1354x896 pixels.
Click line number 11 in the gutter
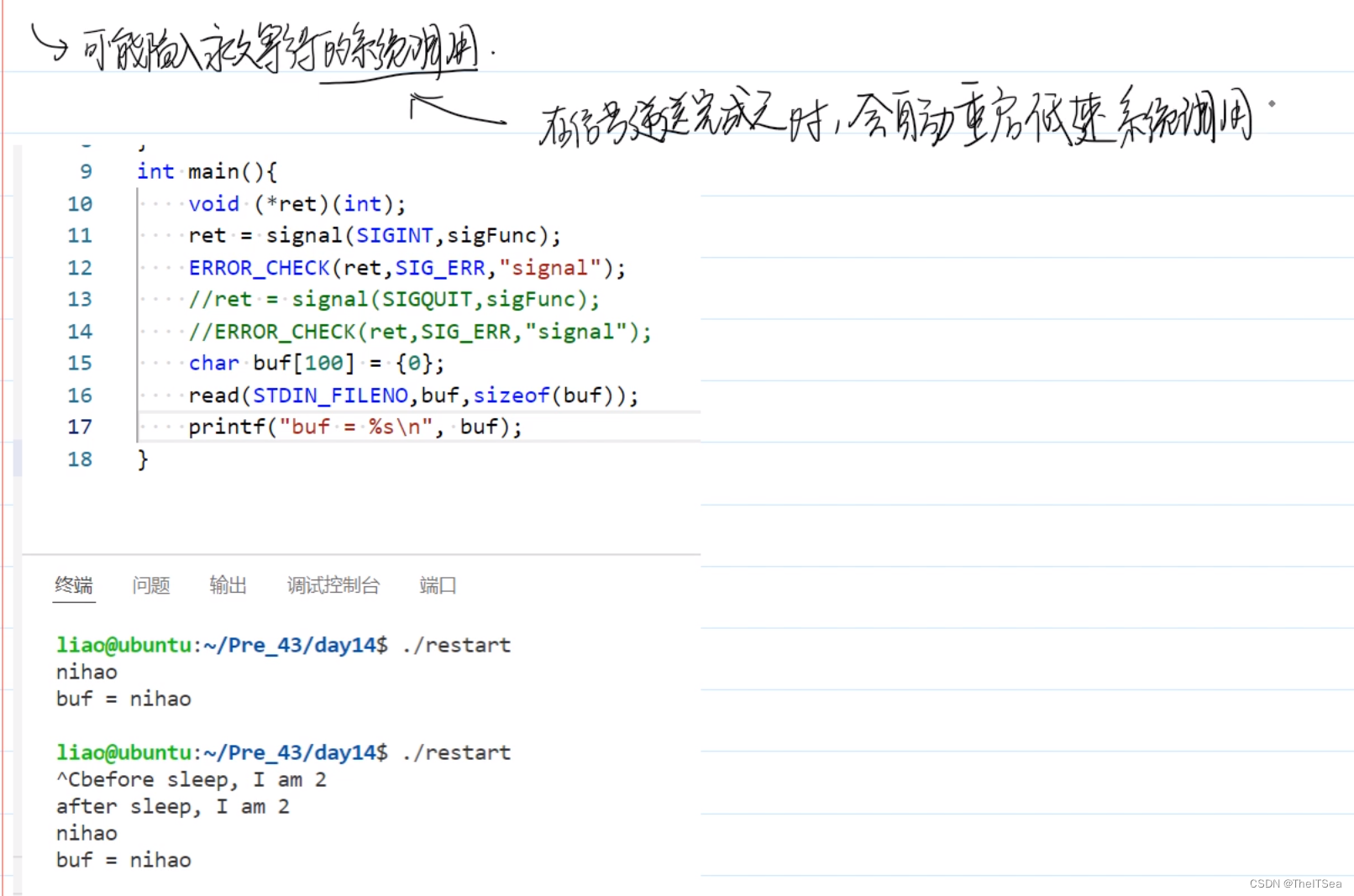pos(80,235)
